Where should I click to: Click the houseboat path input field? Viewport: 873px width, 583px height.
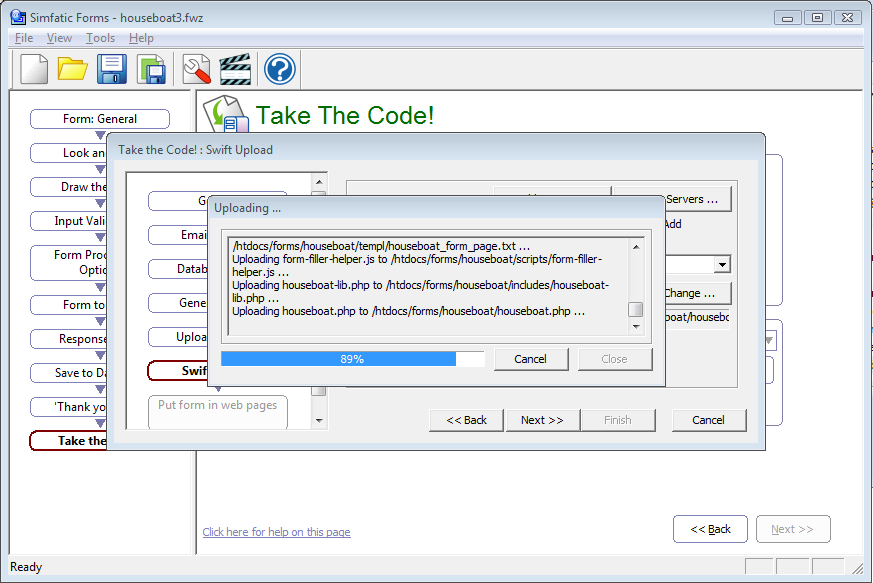click(697, 317)
